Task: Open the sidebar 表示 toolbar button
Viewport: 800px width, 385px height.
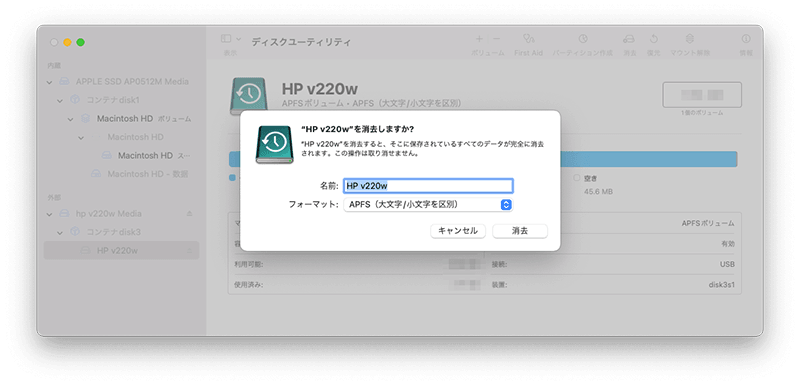Action: coord(226,39)
